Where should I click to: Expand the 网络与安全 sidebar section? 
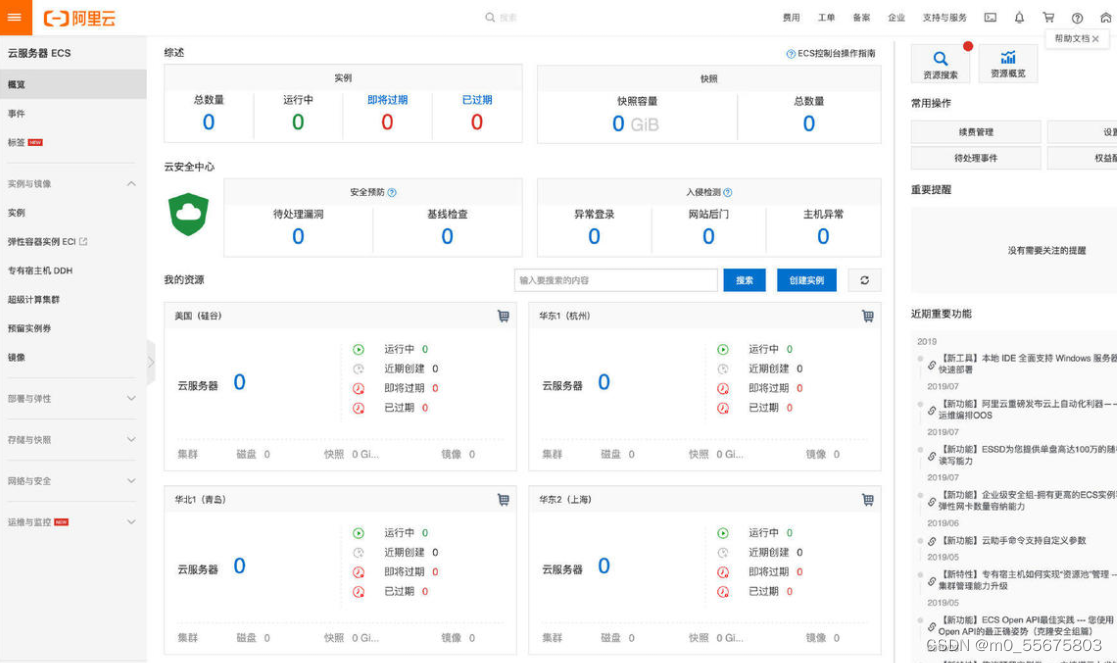(x=131, y=481)
